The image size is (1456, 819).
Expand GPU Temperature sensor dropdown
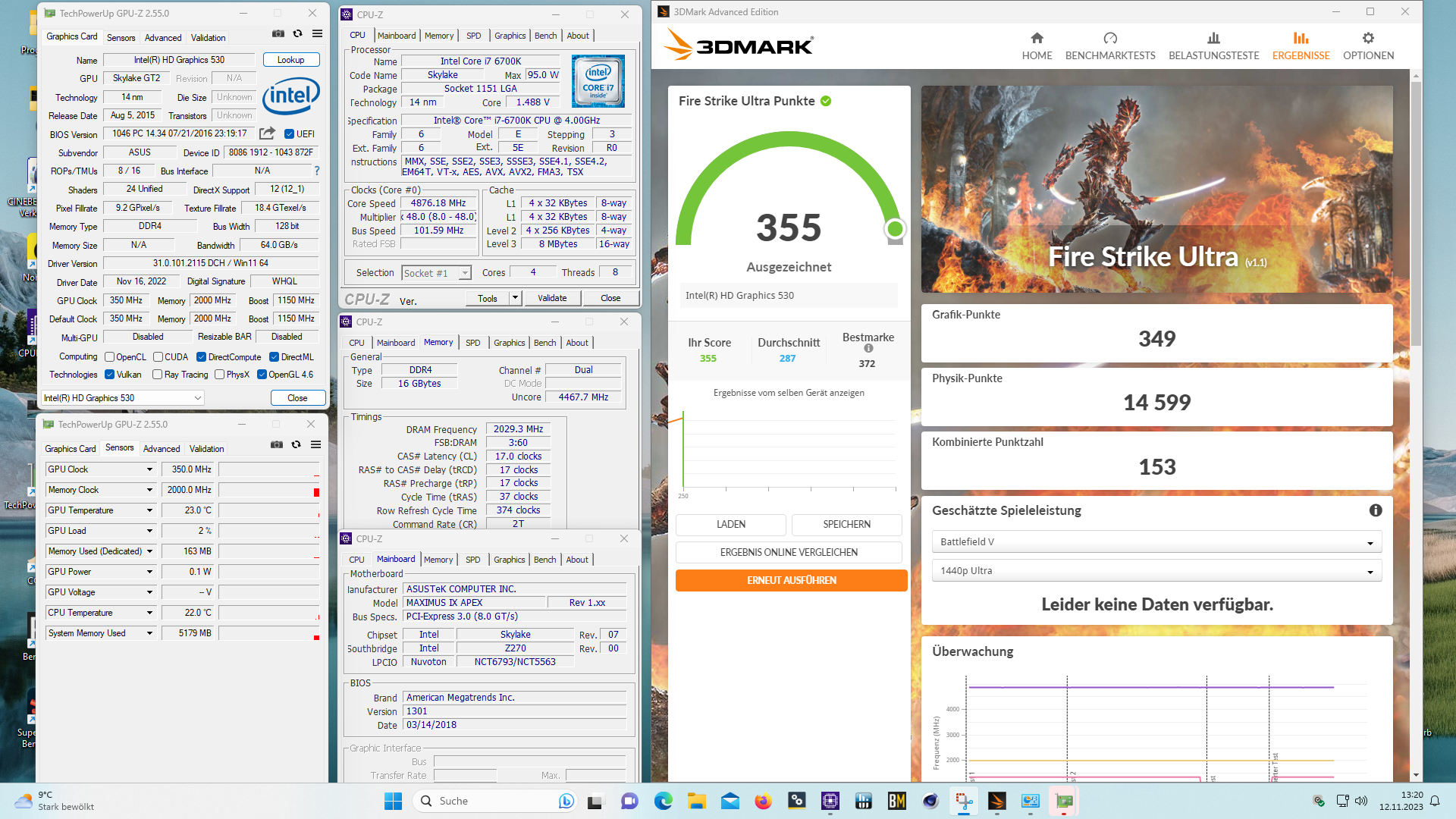(149, 510)
